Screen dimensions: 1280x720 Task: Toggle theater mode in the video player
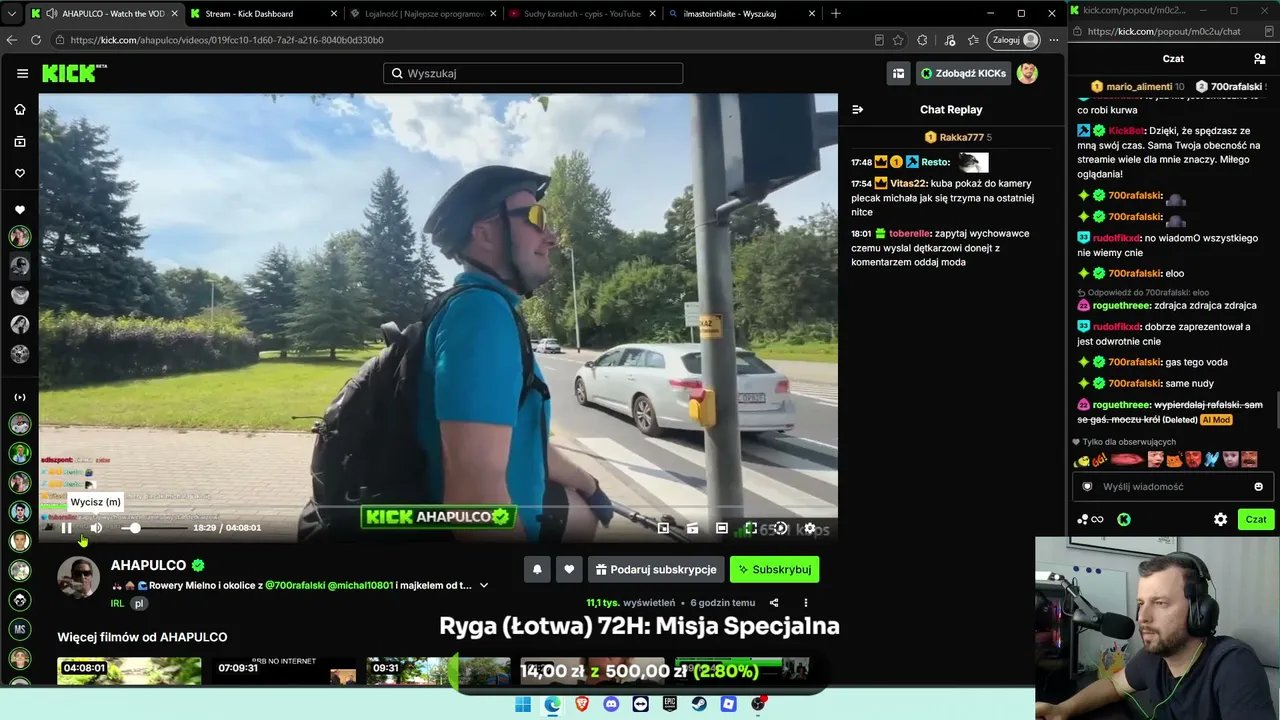[x=722, y=528]
